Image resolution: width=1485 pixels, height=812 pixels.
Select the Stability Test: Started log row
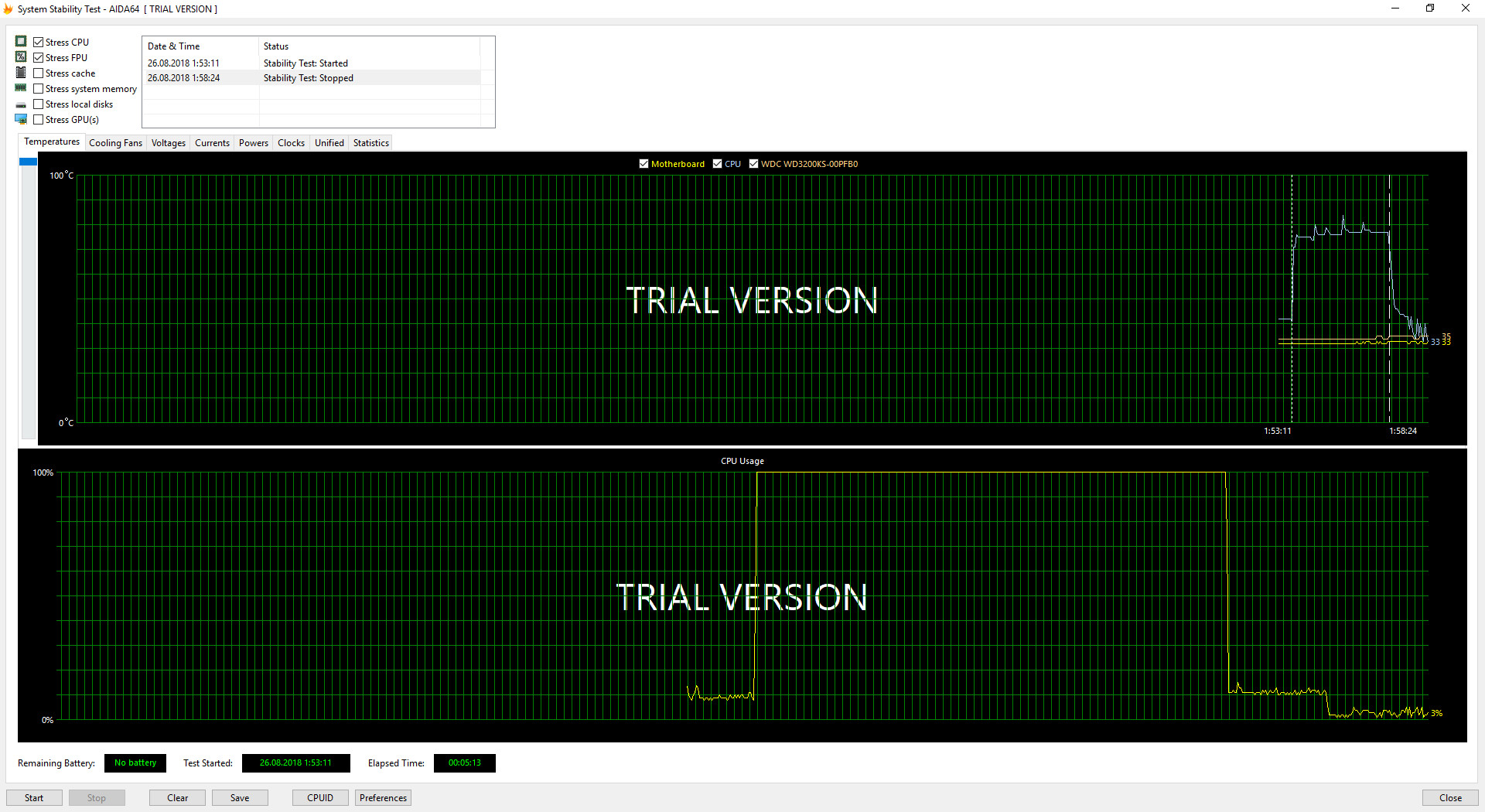point(312,63)
